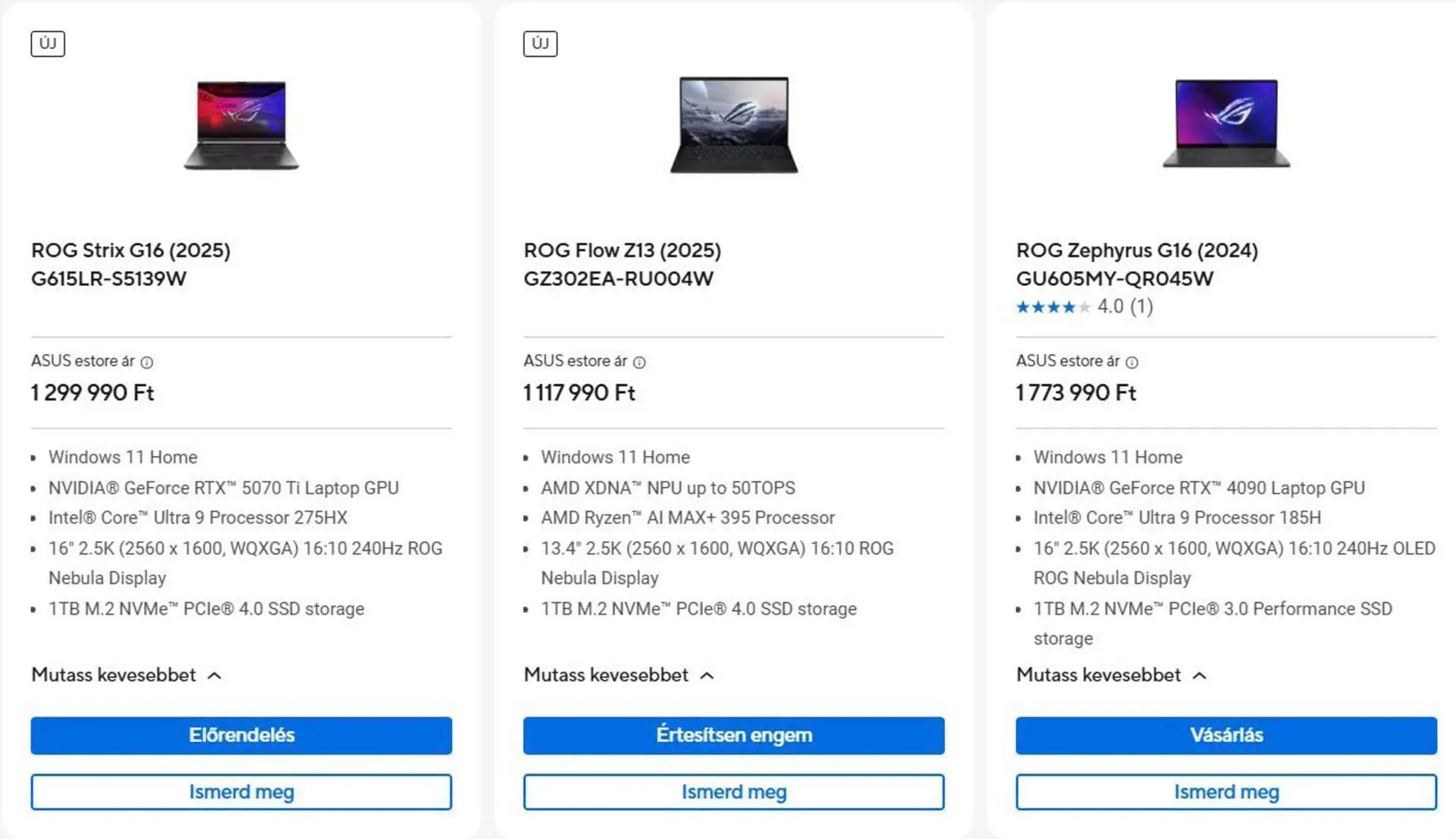
Task: Open the ROG Zephyrus G16 product image
Action: point(1225,124)
